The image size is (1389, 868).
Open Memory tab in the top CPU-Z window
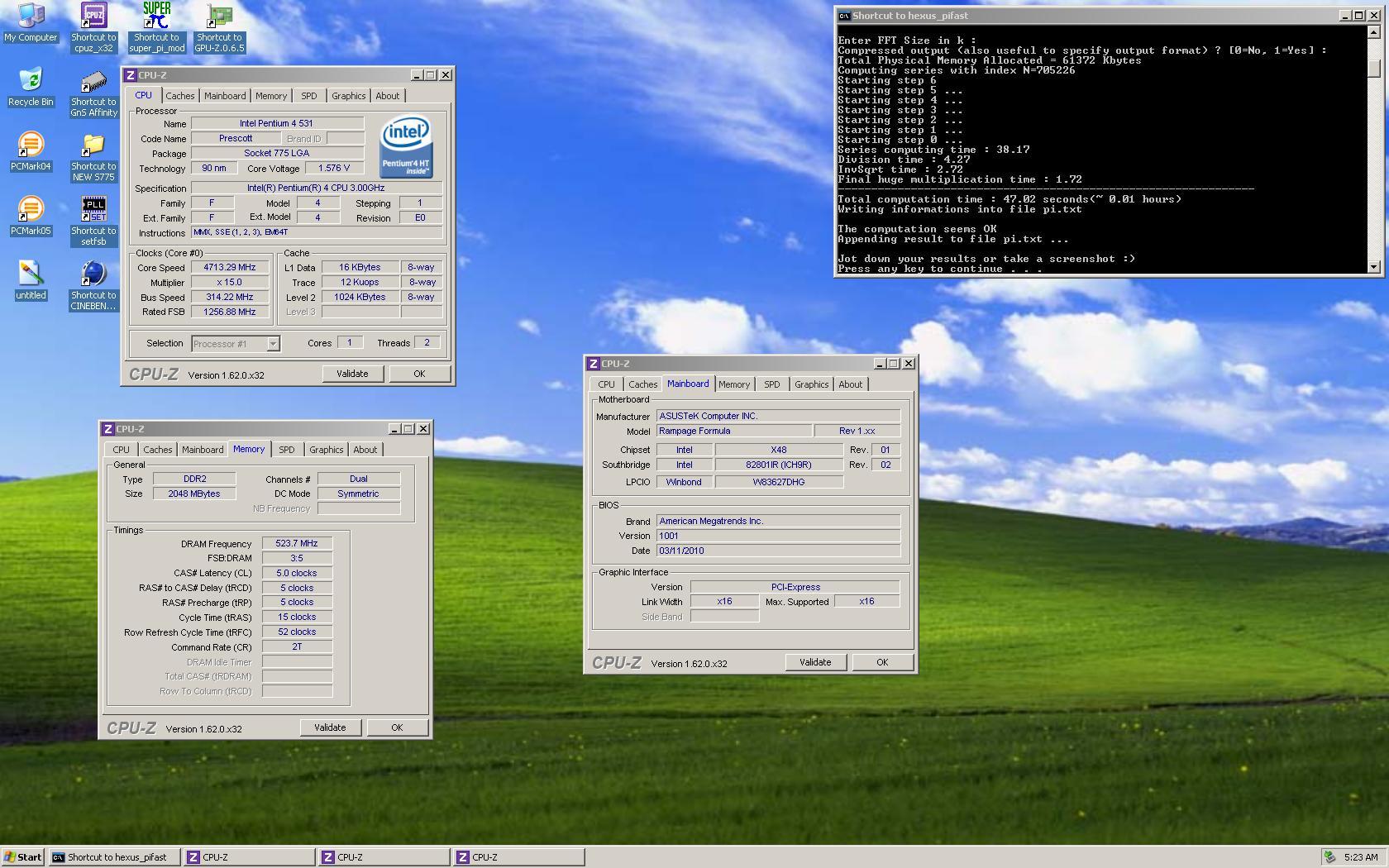(x=271, y=96)
